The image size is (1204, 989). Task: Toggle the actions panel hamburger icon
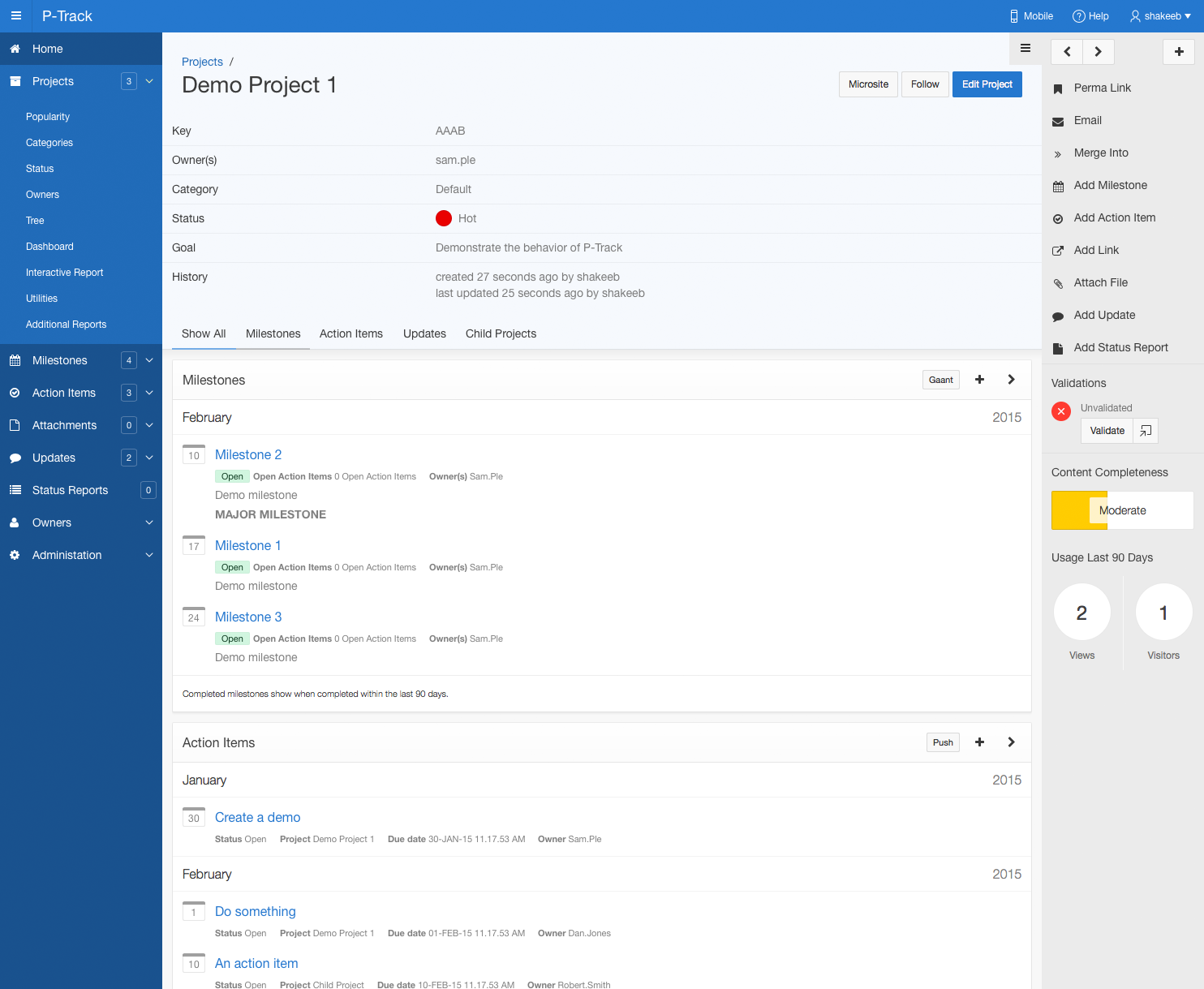click(1026, 49)
